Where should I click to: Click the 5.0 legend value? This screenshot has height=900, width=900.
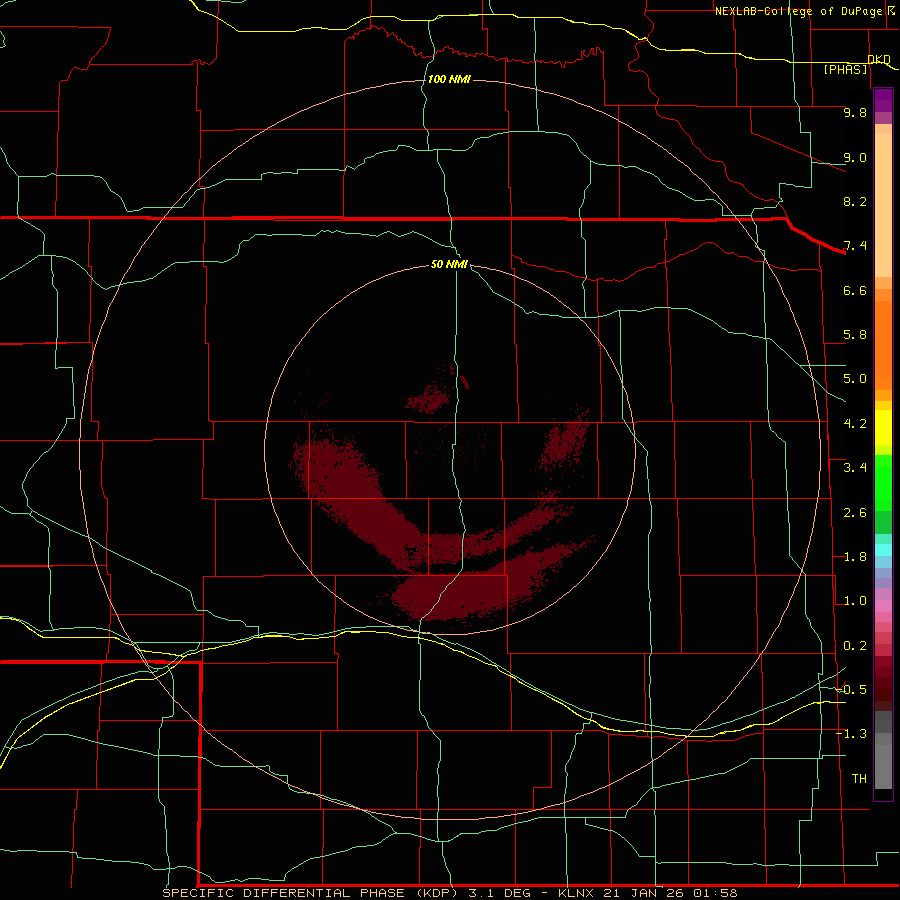click(x=855, y=379)
